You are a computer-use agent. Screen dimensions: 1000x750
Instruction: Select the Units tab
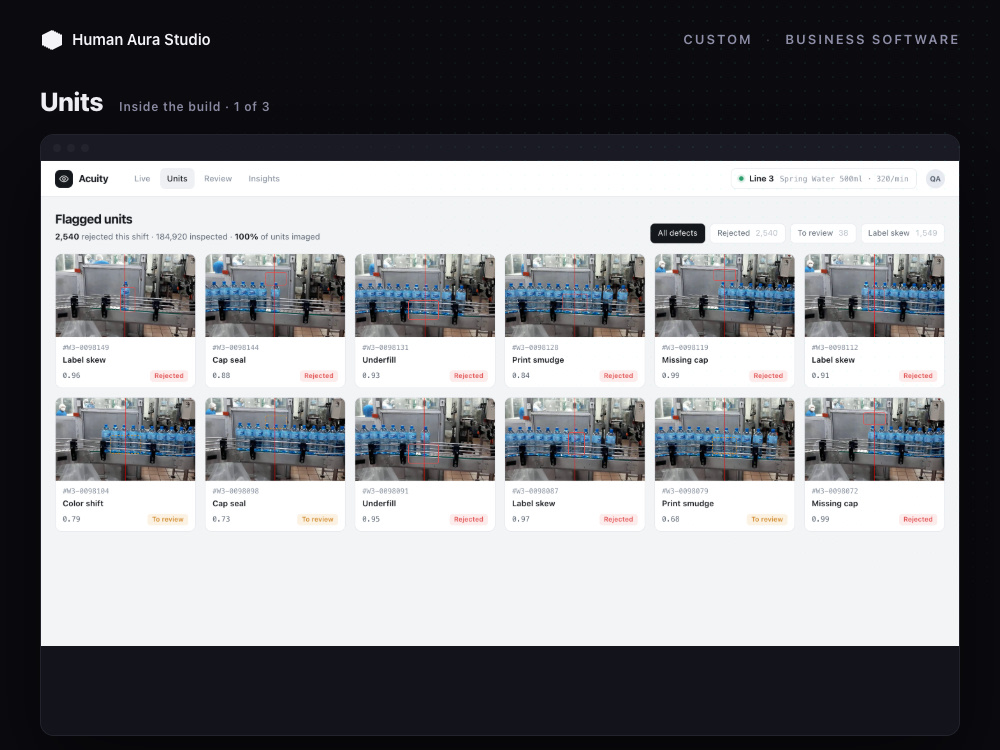pos(177,179)
